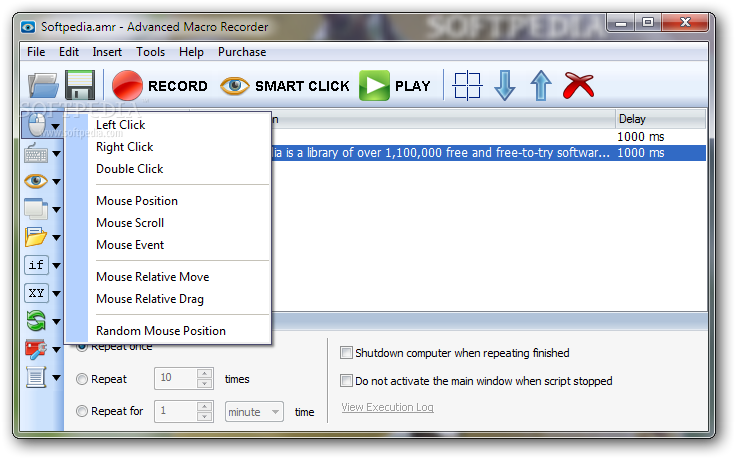This screenshot has width=736, height=459.
Task: Delete selected action with red X icon
Action: click(x=578, y=85)
